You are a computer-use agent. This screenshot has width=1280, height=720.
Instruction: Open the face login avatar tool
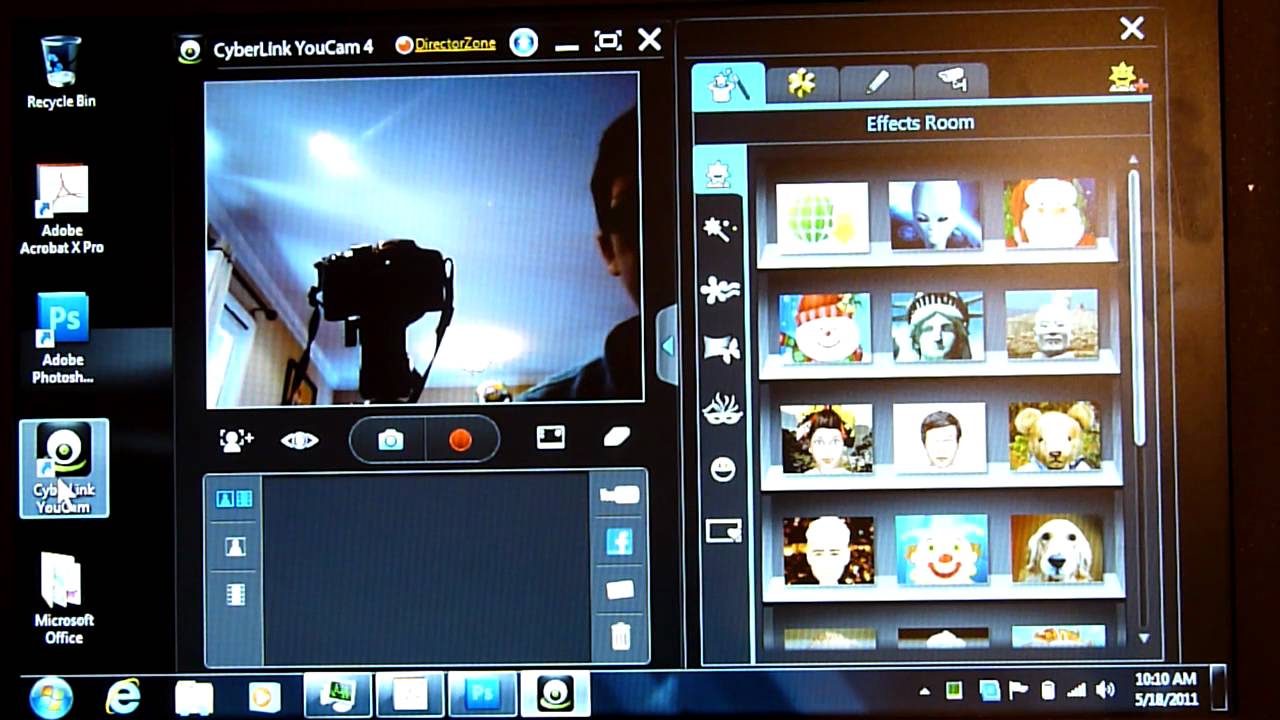pos(236,440)
